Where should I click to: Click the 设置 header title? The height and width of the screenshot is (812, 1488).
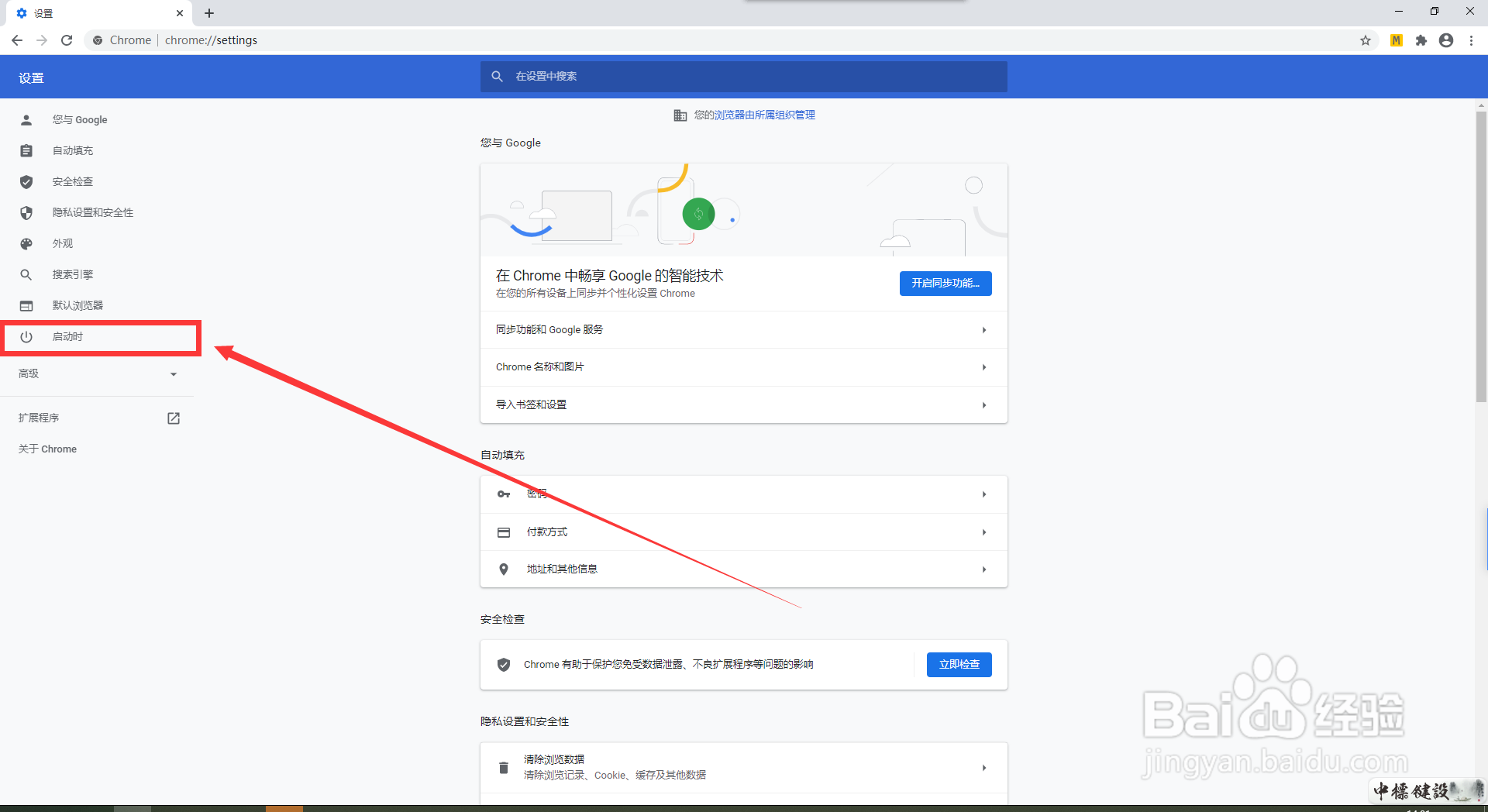click(x=31, y=78)
